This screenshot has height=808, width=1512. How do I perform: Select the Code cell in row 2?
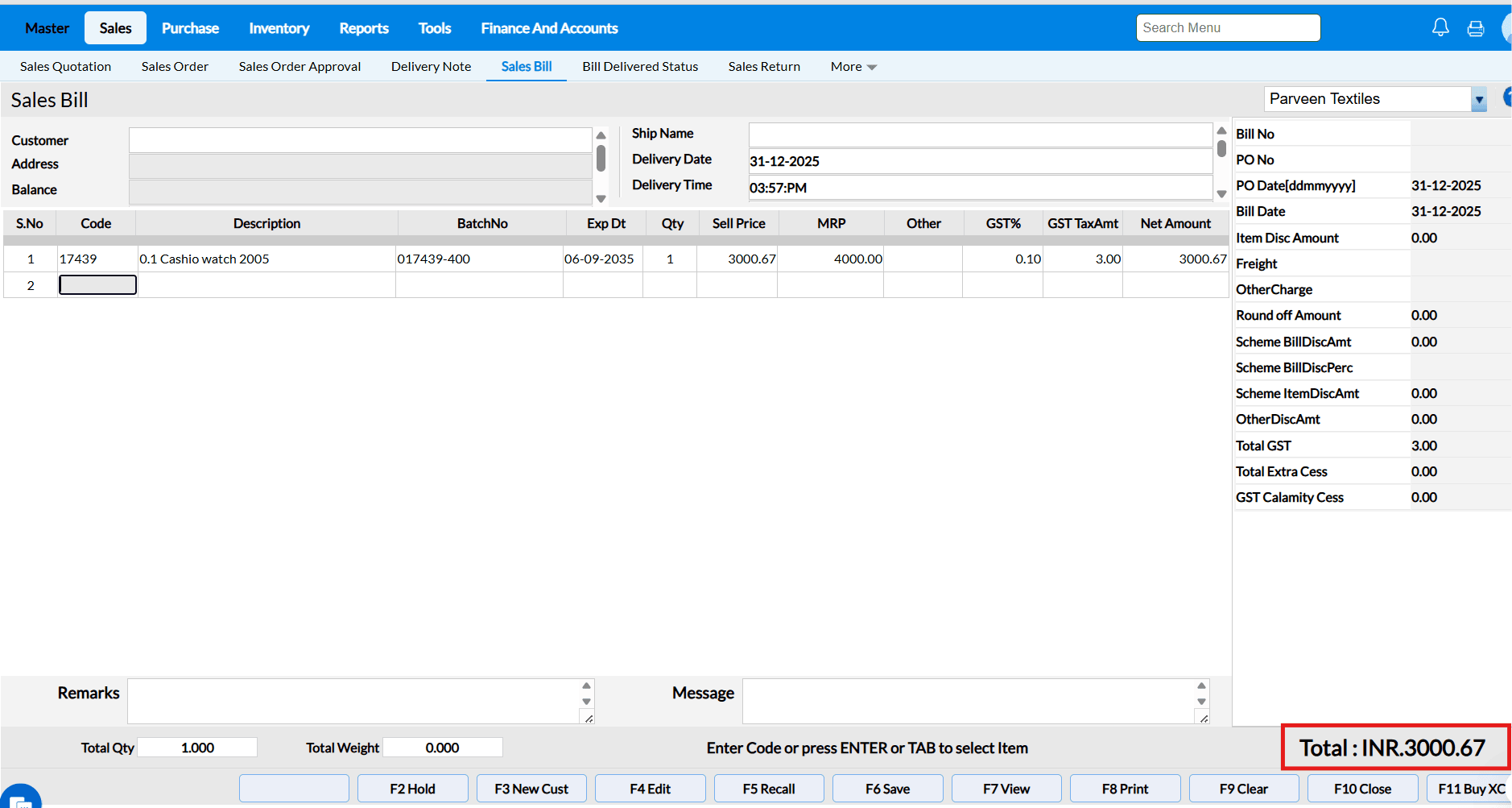(97, 285)
